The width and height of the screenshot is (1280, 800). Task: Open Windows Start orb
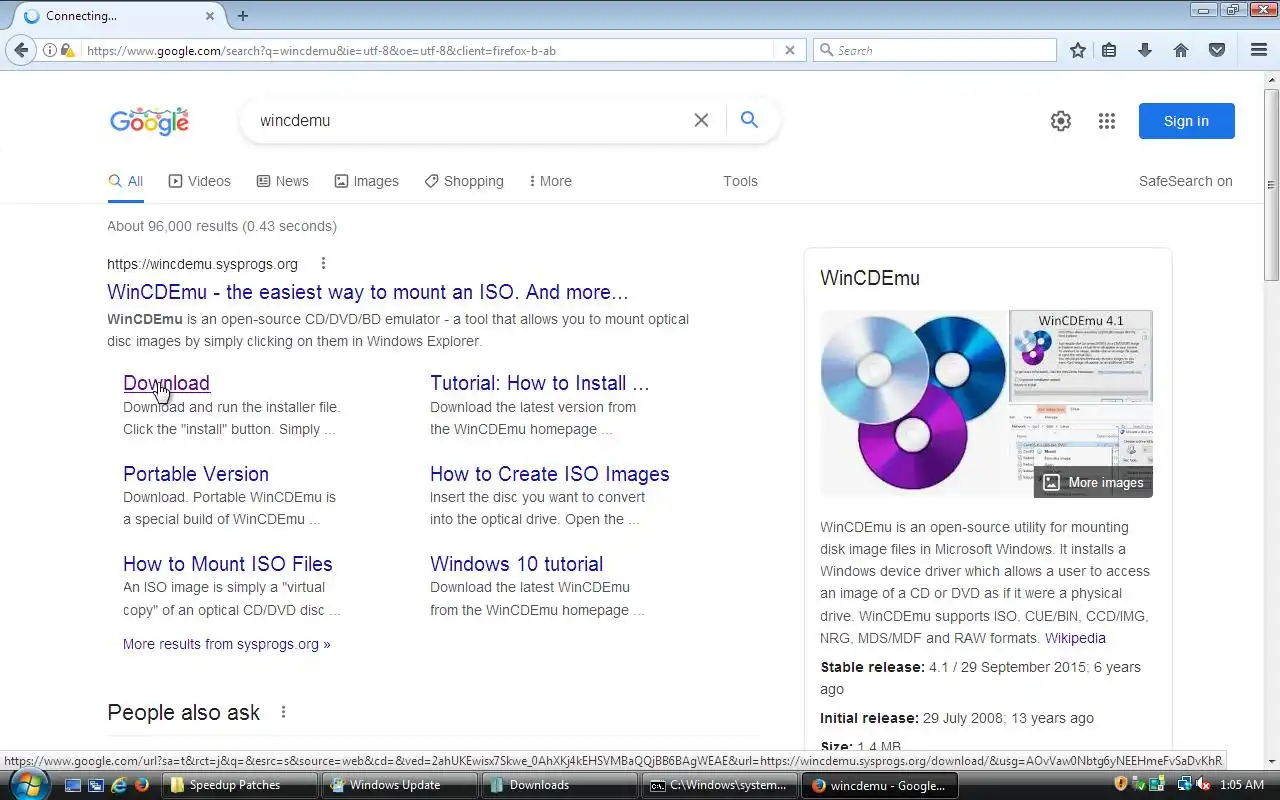pyautogui.click(x=29, y=784)
